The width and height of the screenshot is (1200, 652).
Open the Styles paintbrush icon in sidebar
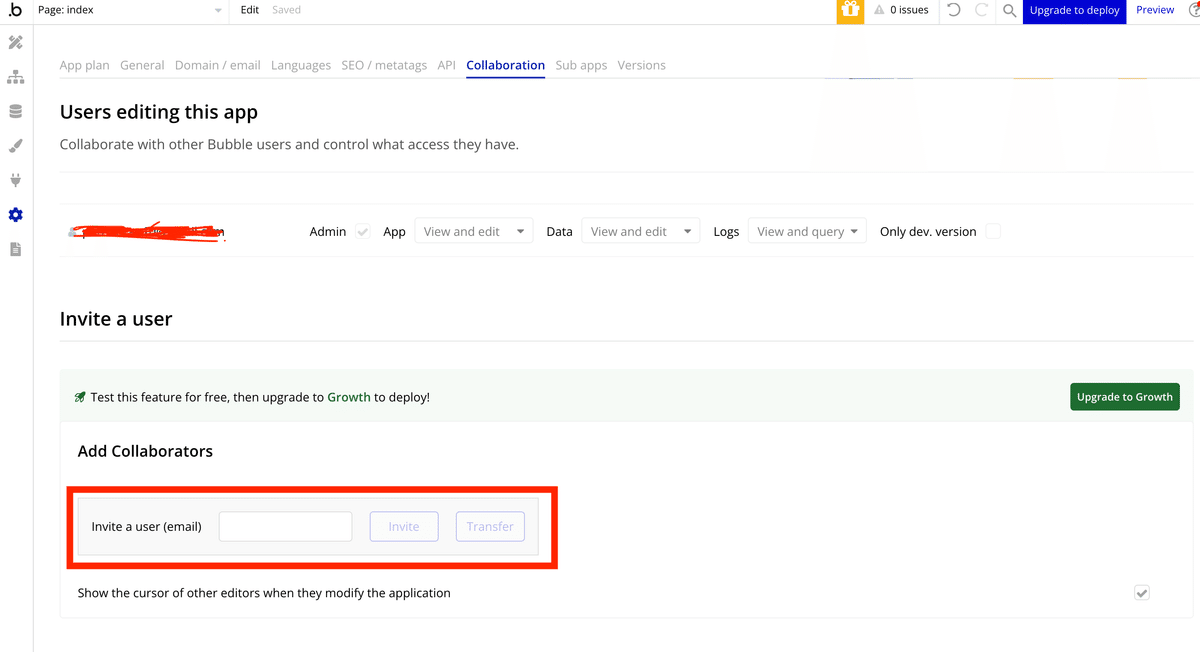coord(15,146)
